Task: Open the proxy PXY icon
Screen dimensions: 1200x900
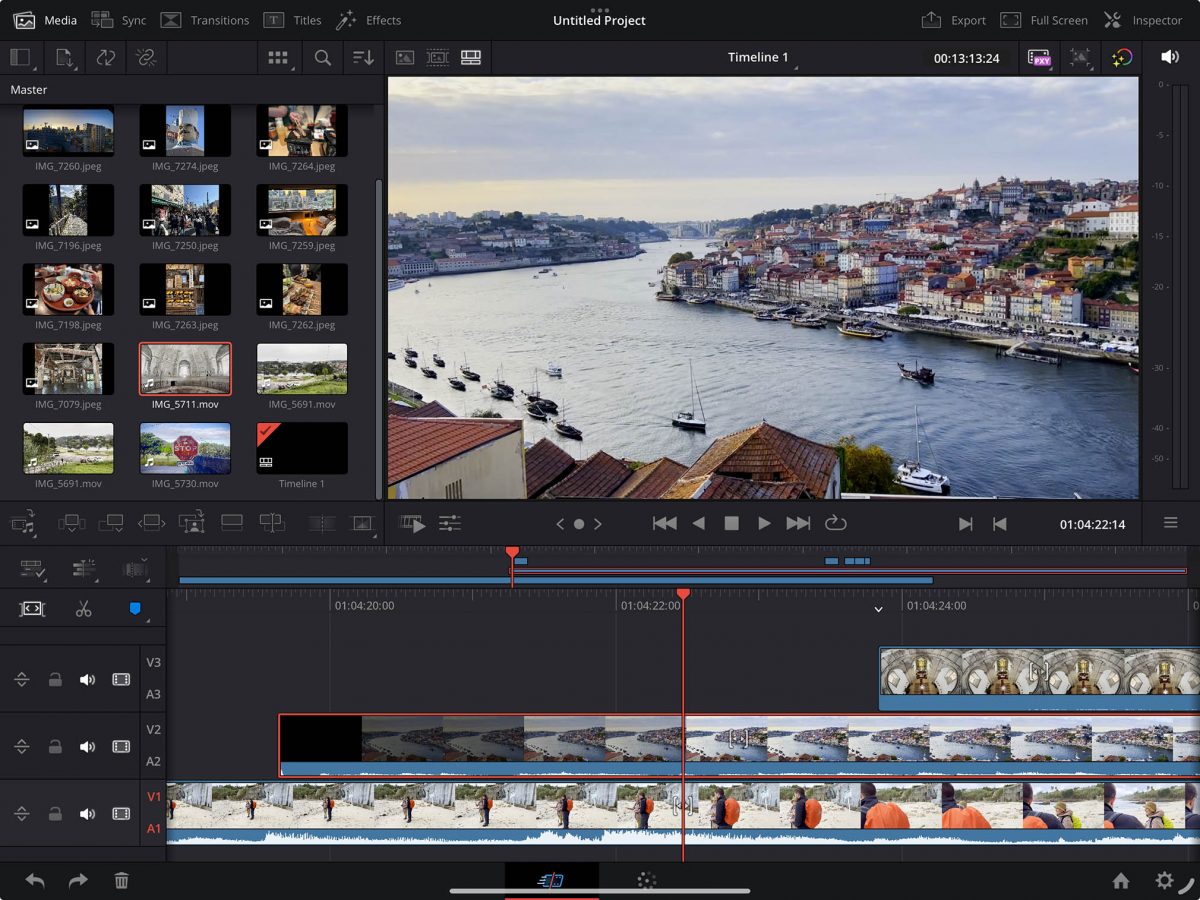Action: point(1039,58)
